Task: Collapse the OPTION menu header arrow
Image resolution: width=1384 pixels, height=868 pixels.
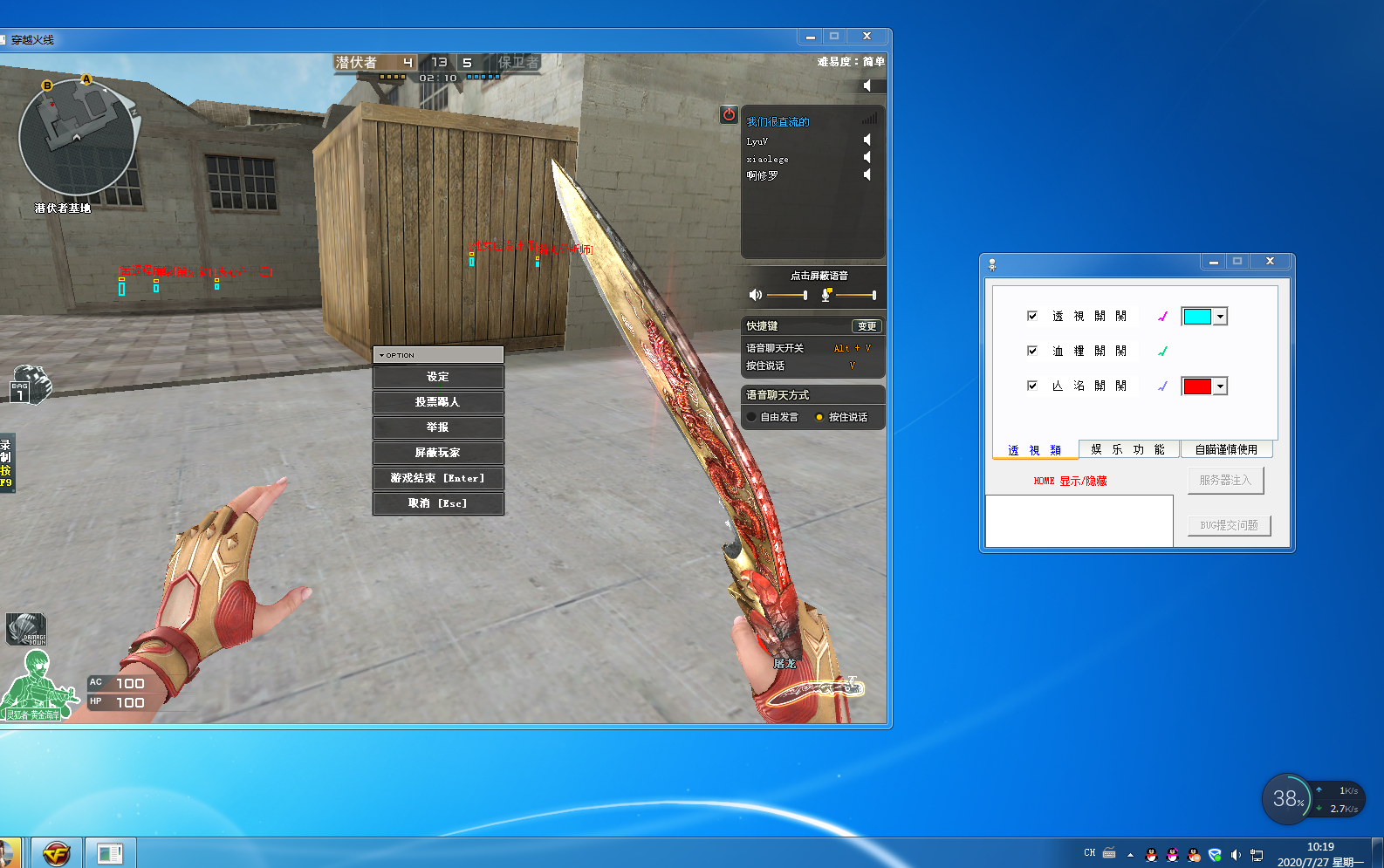Action: [x=381, y=355]
